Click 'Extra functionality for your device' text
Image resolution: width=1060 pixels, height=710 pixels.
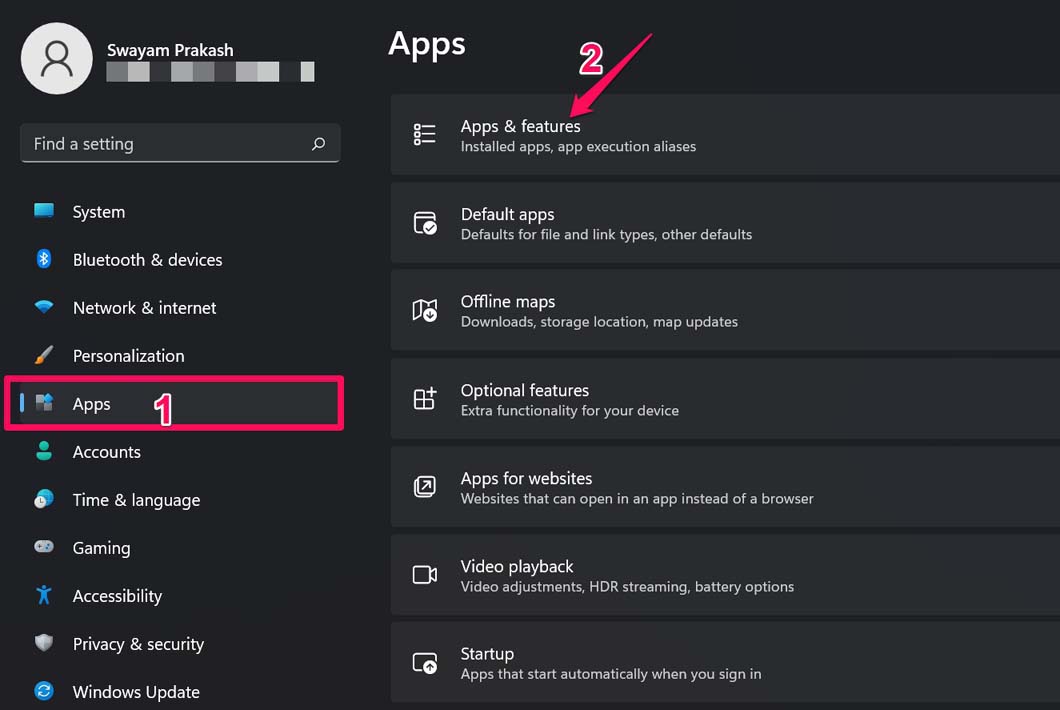[x=569, y=410]
